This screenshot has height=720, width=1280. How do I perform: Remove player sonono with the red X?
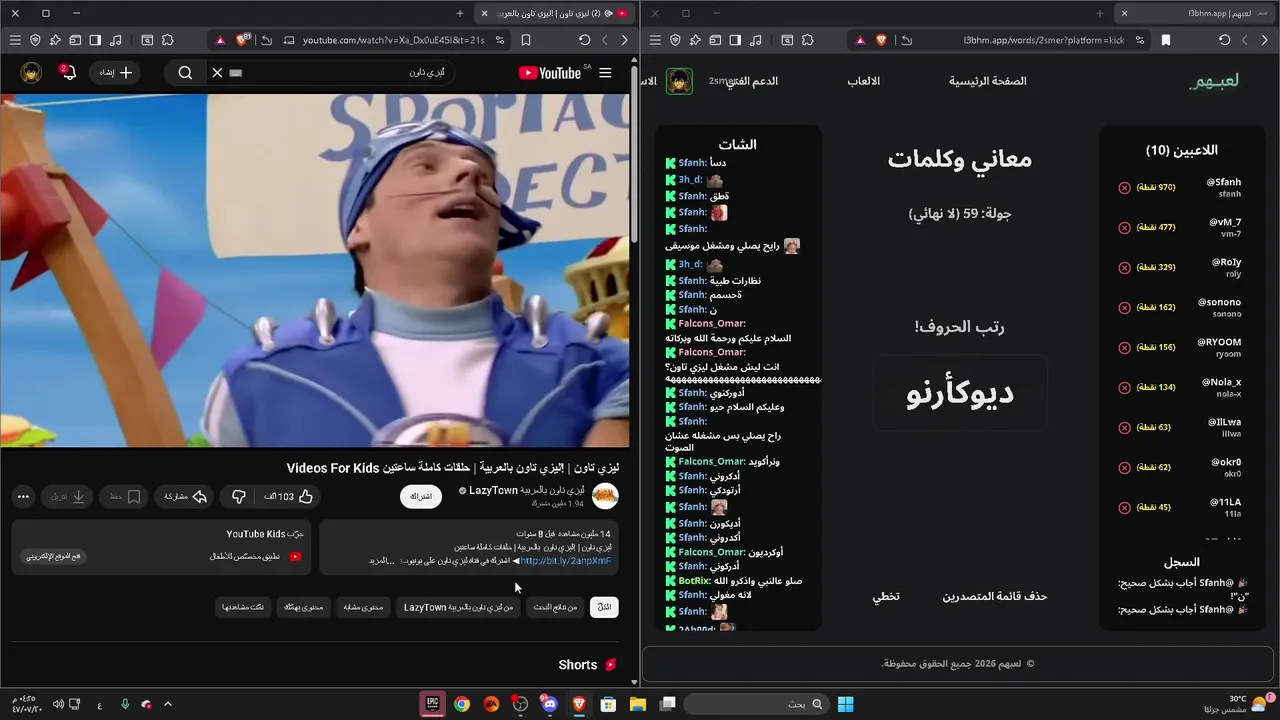pyautogui.click(x=1124, y=308)
